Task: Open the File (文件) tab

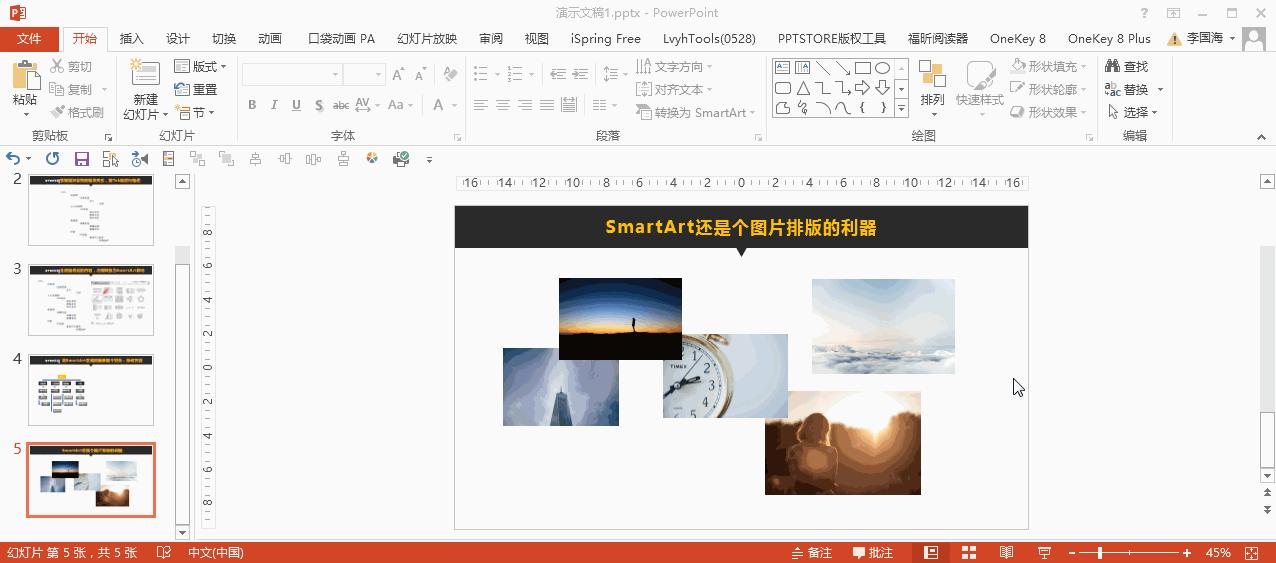Action: pos(29,38)
